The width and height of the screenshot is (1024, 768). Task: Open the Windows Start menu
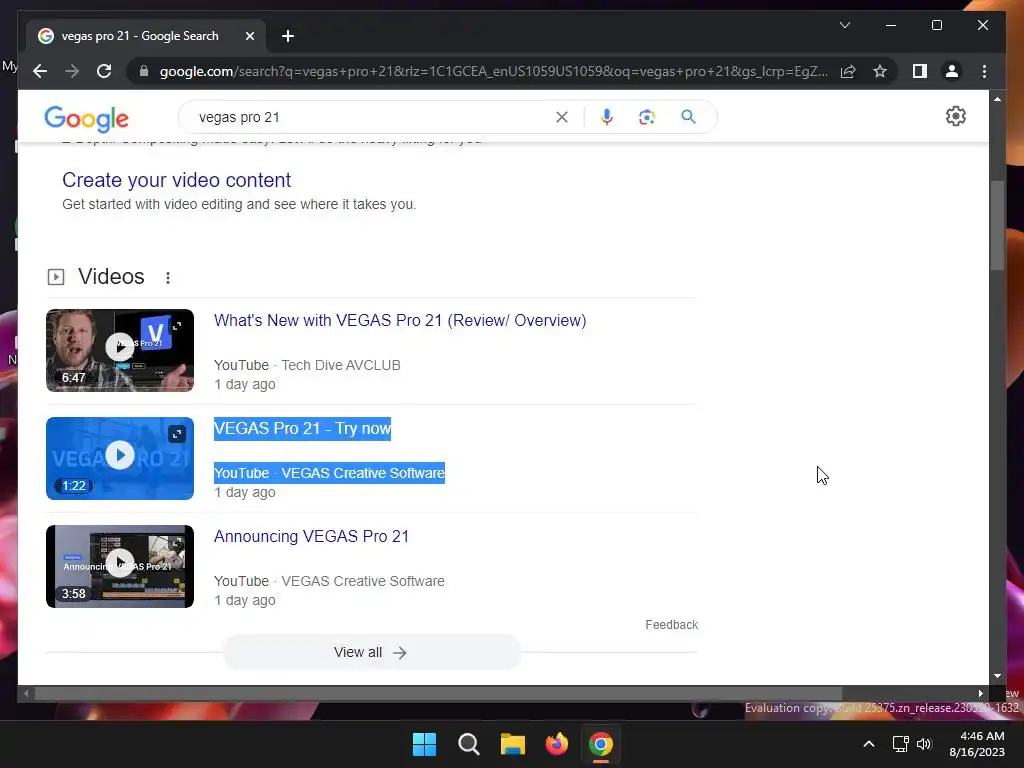tap(424, 744)
